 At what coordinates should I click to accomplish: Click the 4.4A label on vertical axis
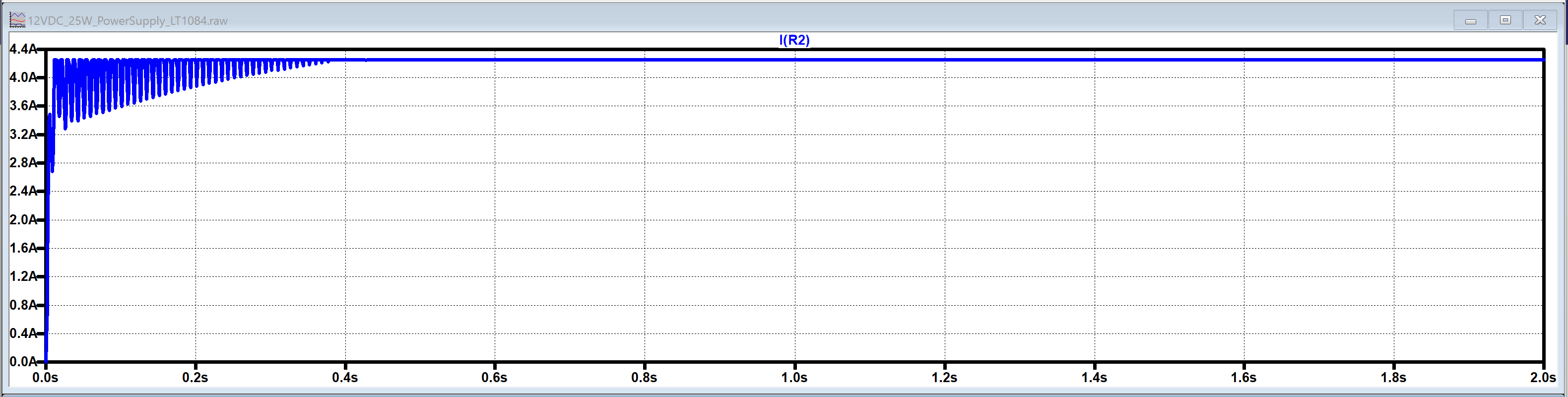click(22, 49)
